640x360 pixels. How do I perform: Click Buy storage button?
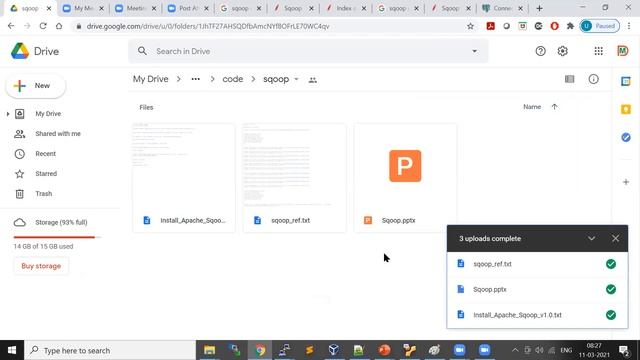[x=41, y=266]
